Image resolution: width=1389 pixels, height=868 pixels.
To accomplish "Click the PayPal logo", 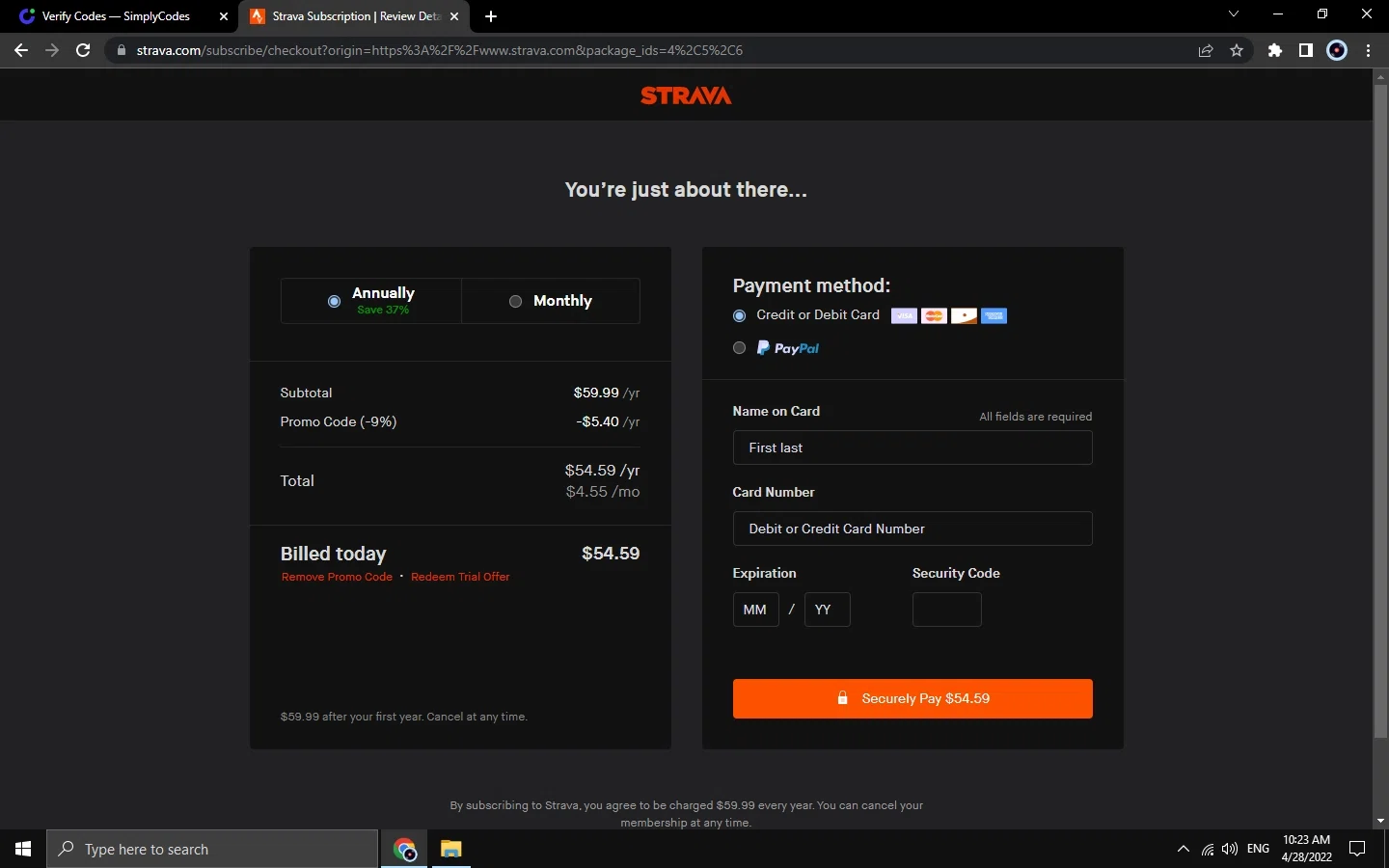I will click(x=787, y=348).
